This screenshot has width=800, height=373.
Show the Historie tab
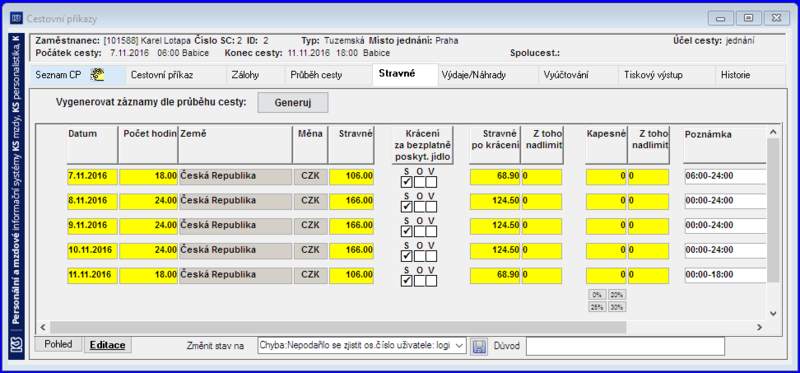click(x=750, y=75)
